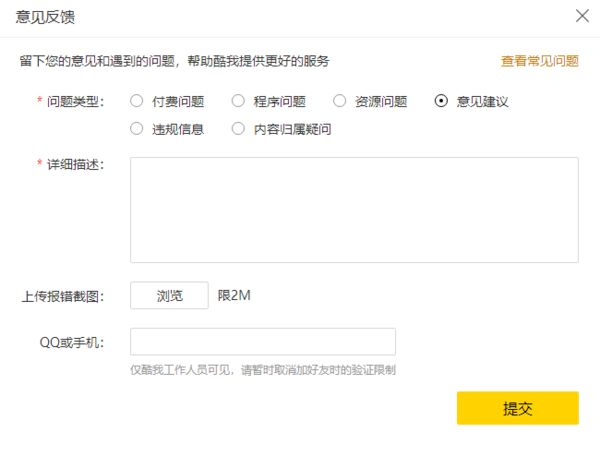Click inside the 详细描述 text area

click(x=354, y=209)
